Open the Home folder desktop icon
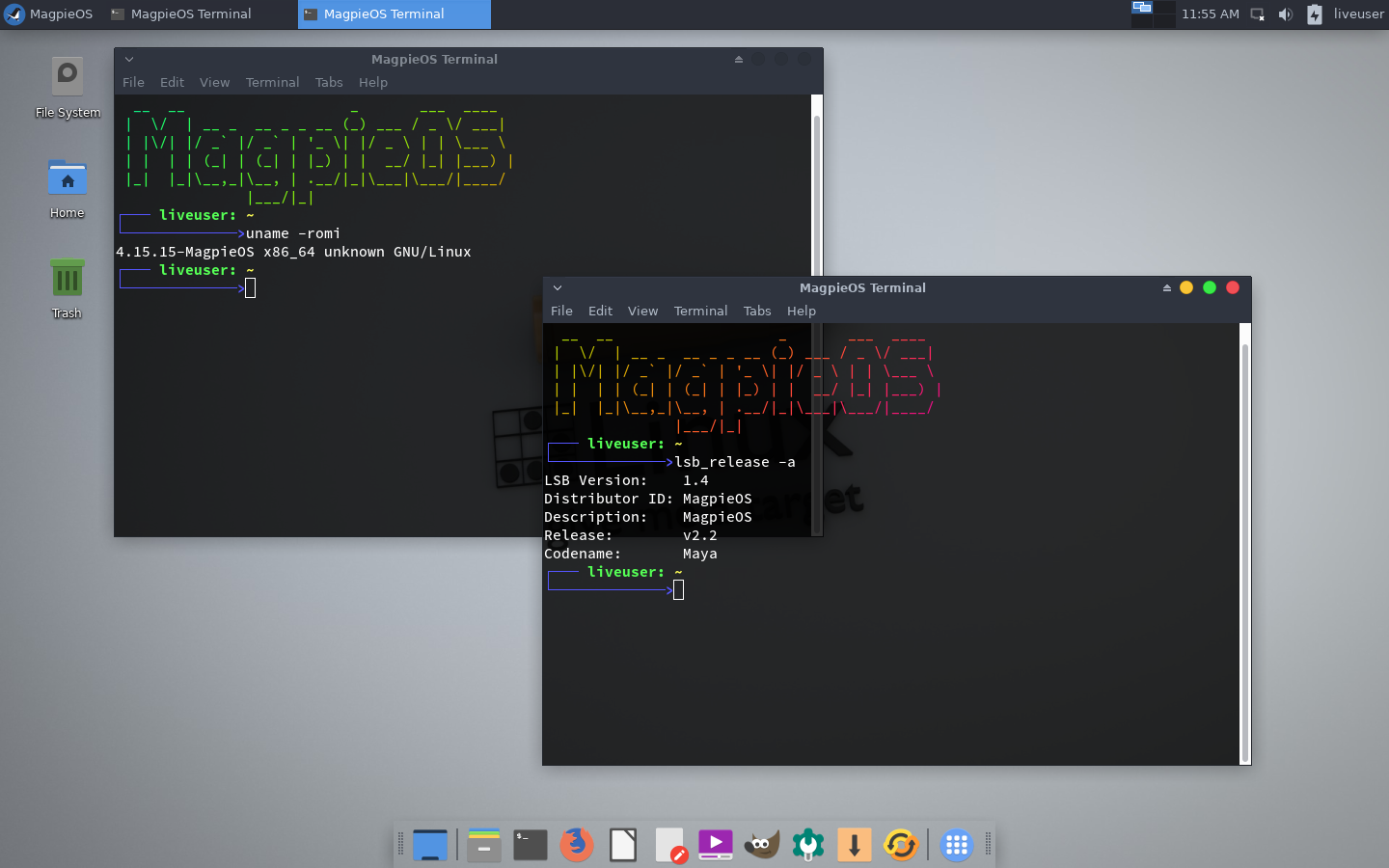 tap(67, 189)
